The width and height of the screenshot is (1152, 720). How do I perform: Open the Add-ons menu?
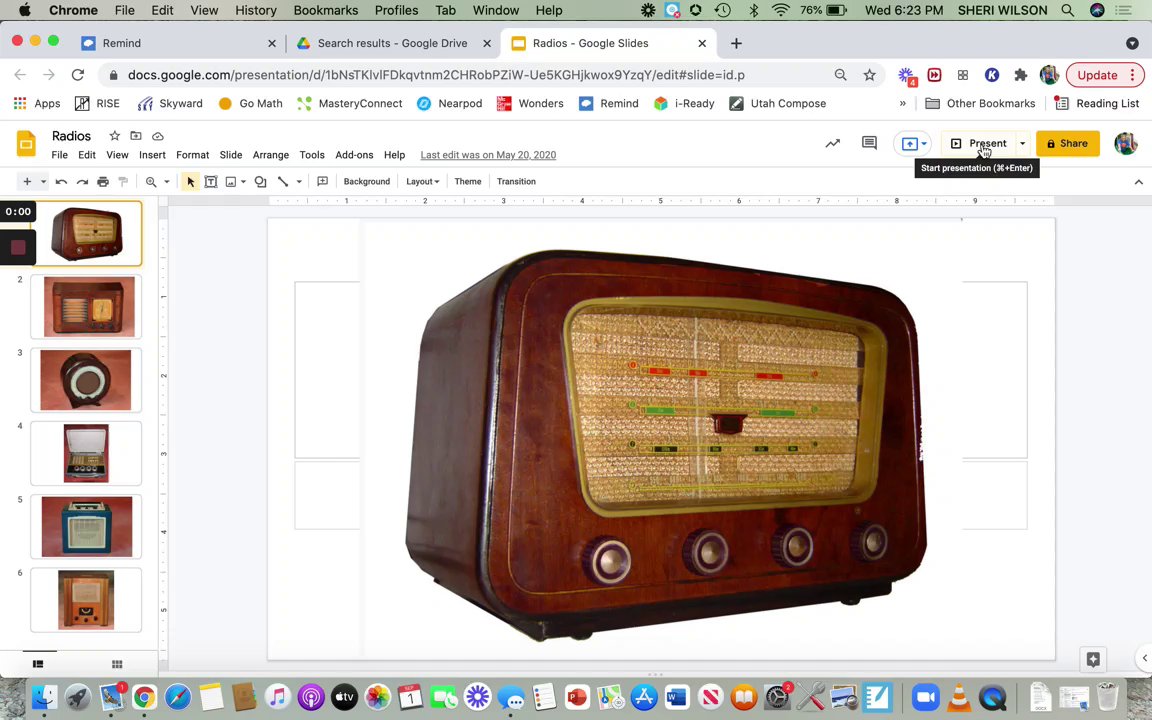(354, 155)
